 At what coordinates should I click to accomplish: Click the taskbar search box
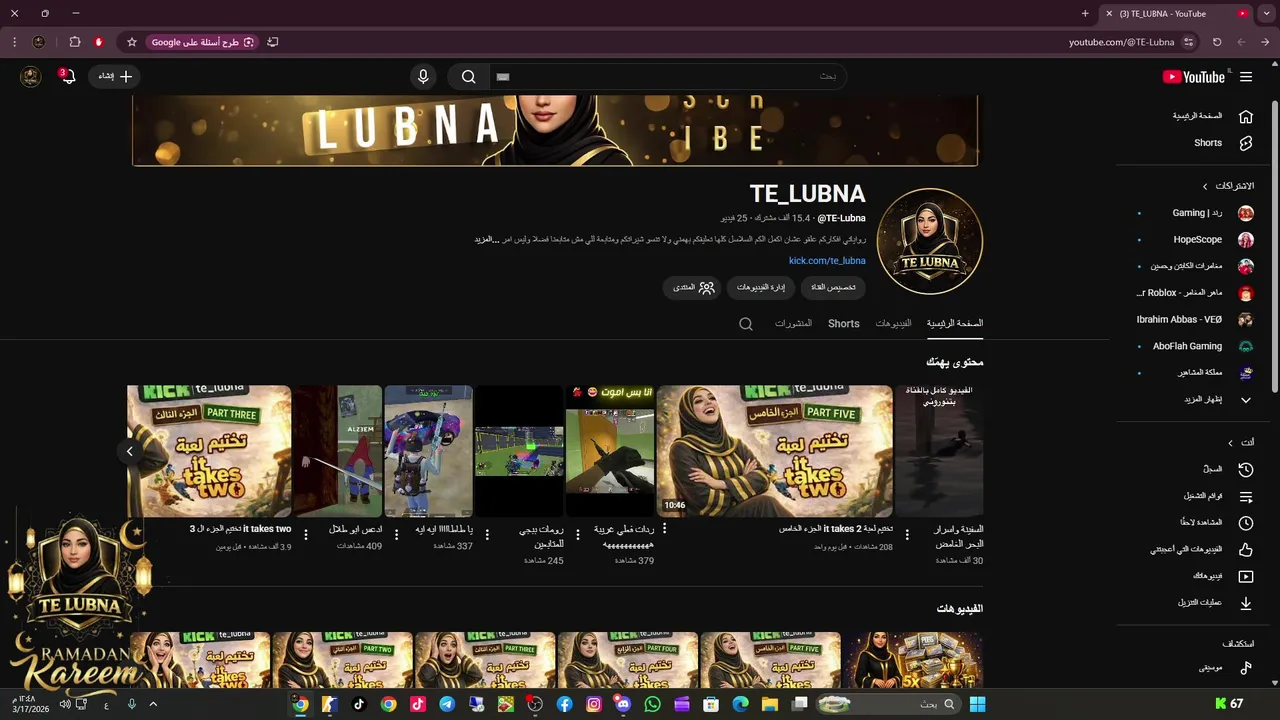point(886,705)
